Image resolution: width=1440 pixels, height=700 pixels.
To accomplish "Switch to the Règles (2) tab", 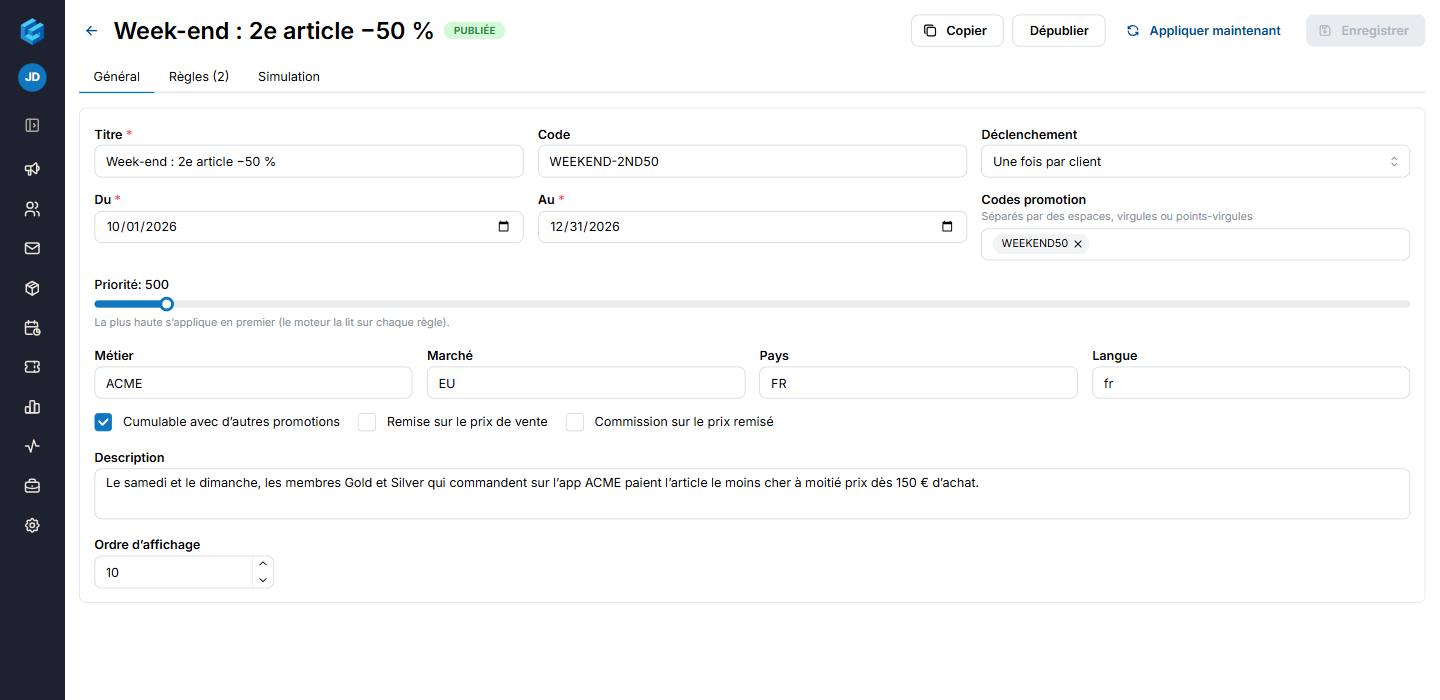I will pyautogui.click(x=199, y=77).
